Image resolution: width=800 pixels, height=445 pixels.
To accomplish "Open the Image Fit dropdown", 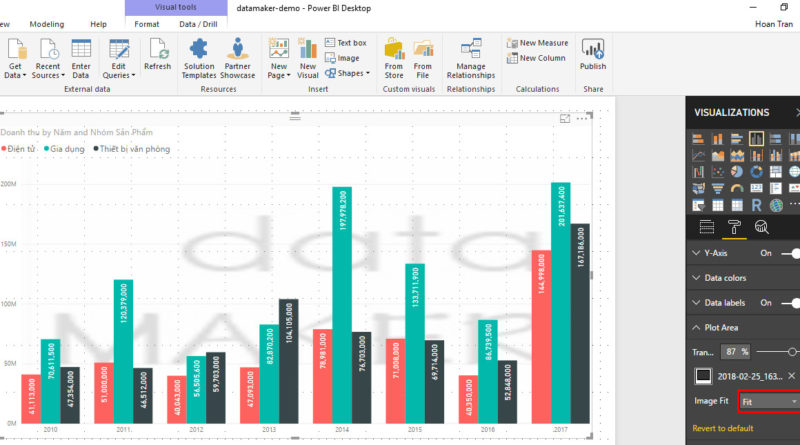I will 768,401.
